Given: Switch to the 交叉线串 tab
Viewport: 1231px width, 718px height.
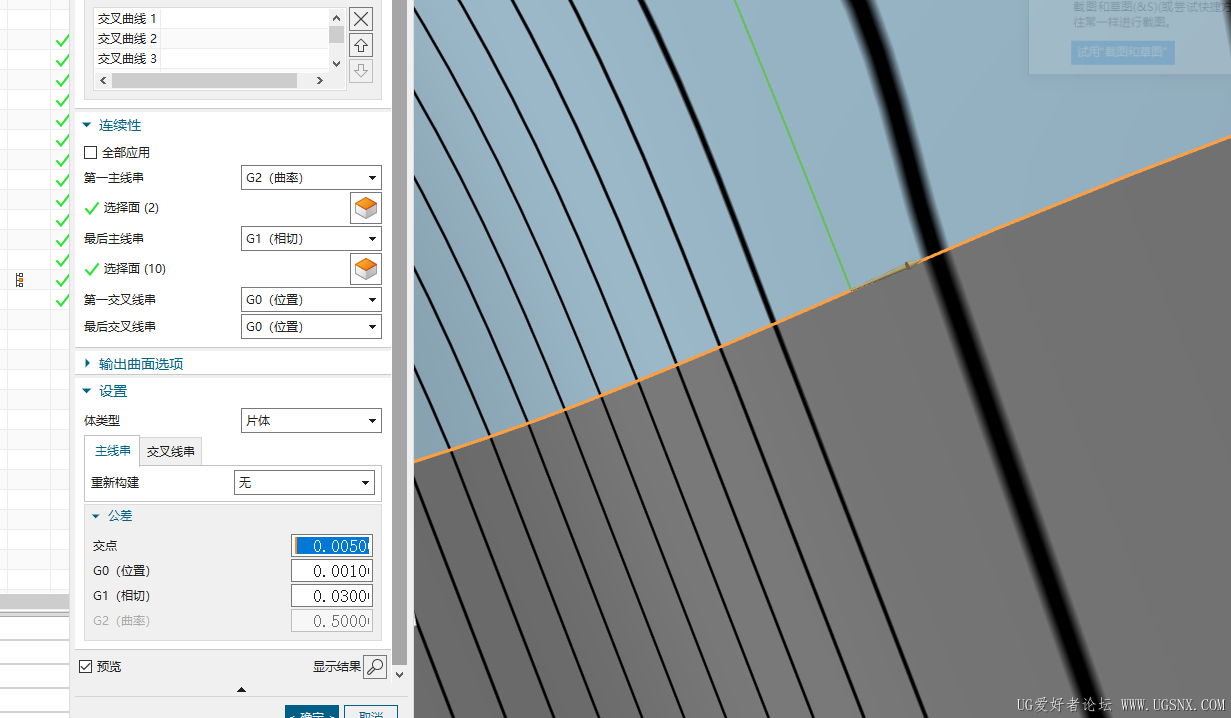Looking at the screenshot, I should 171,452.
